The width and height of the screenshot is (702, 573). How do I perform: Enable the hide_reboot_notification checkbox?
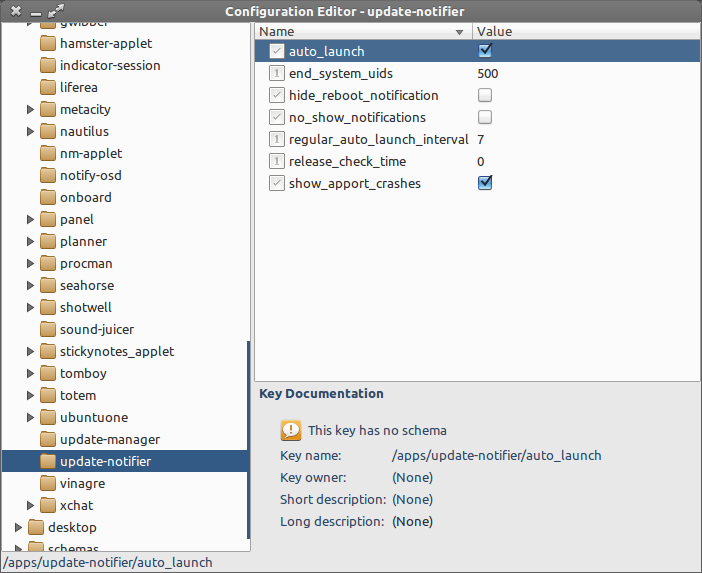point(485,95)
